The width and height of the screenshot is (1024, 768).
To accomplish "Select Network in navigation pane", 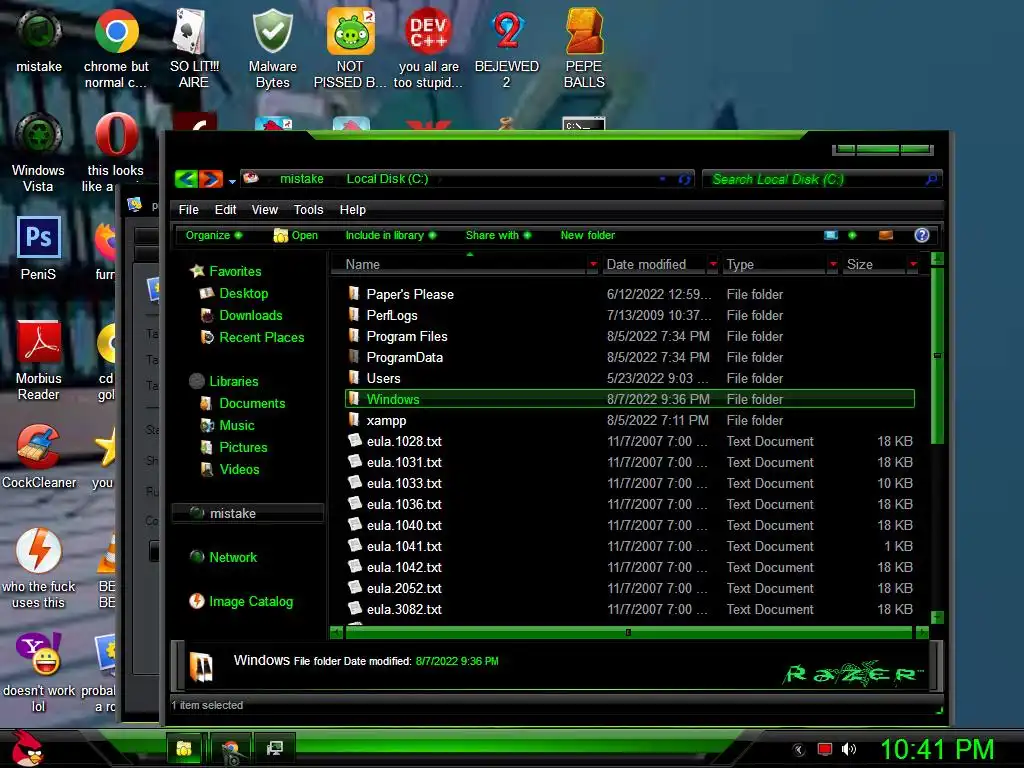I will [x=223, y=557].
